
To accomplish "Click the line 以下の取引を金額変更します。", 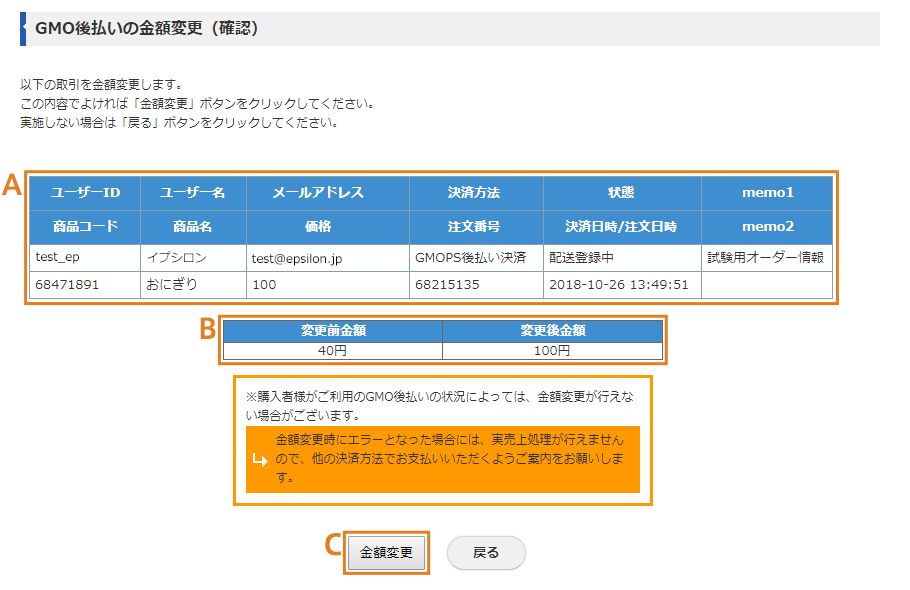I will (x=102, y=85).
